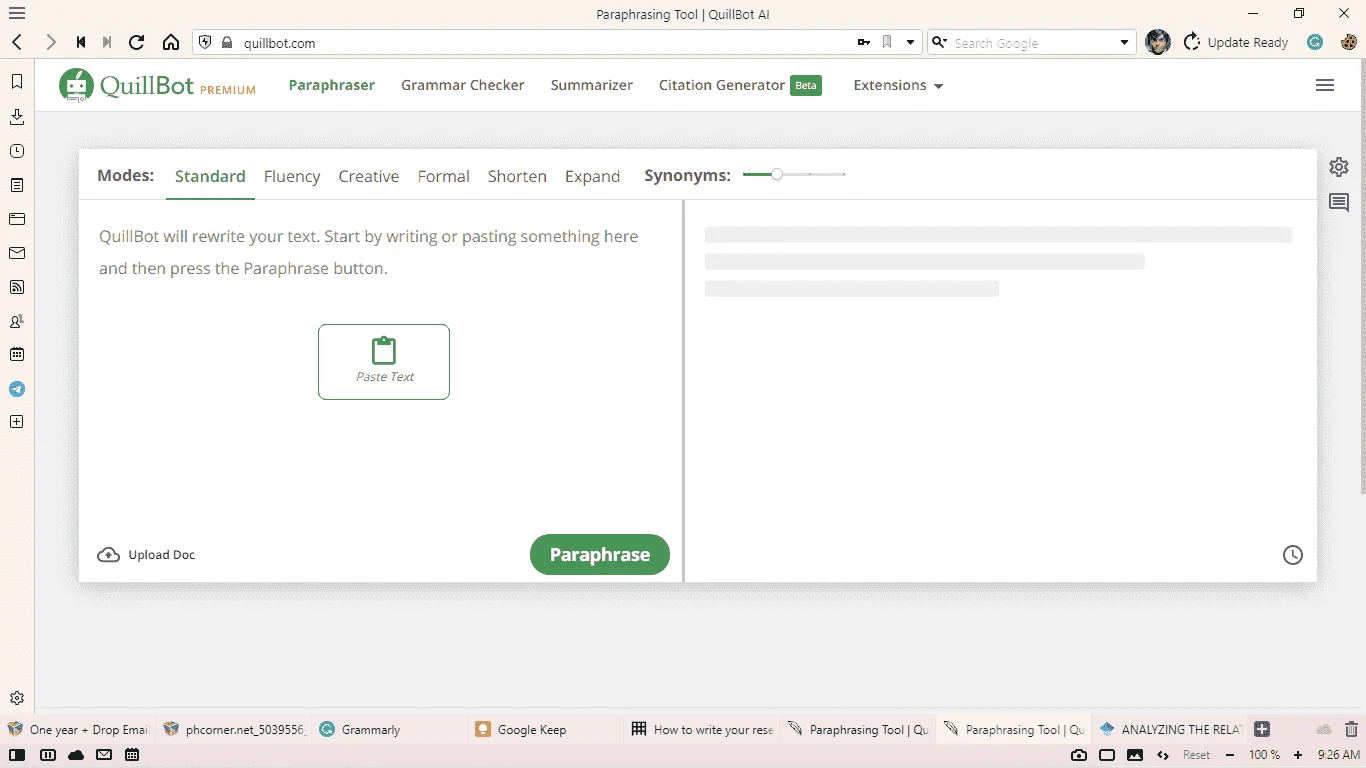
Task: Expand the search field history dropdown
Action: pos(1125,42)
